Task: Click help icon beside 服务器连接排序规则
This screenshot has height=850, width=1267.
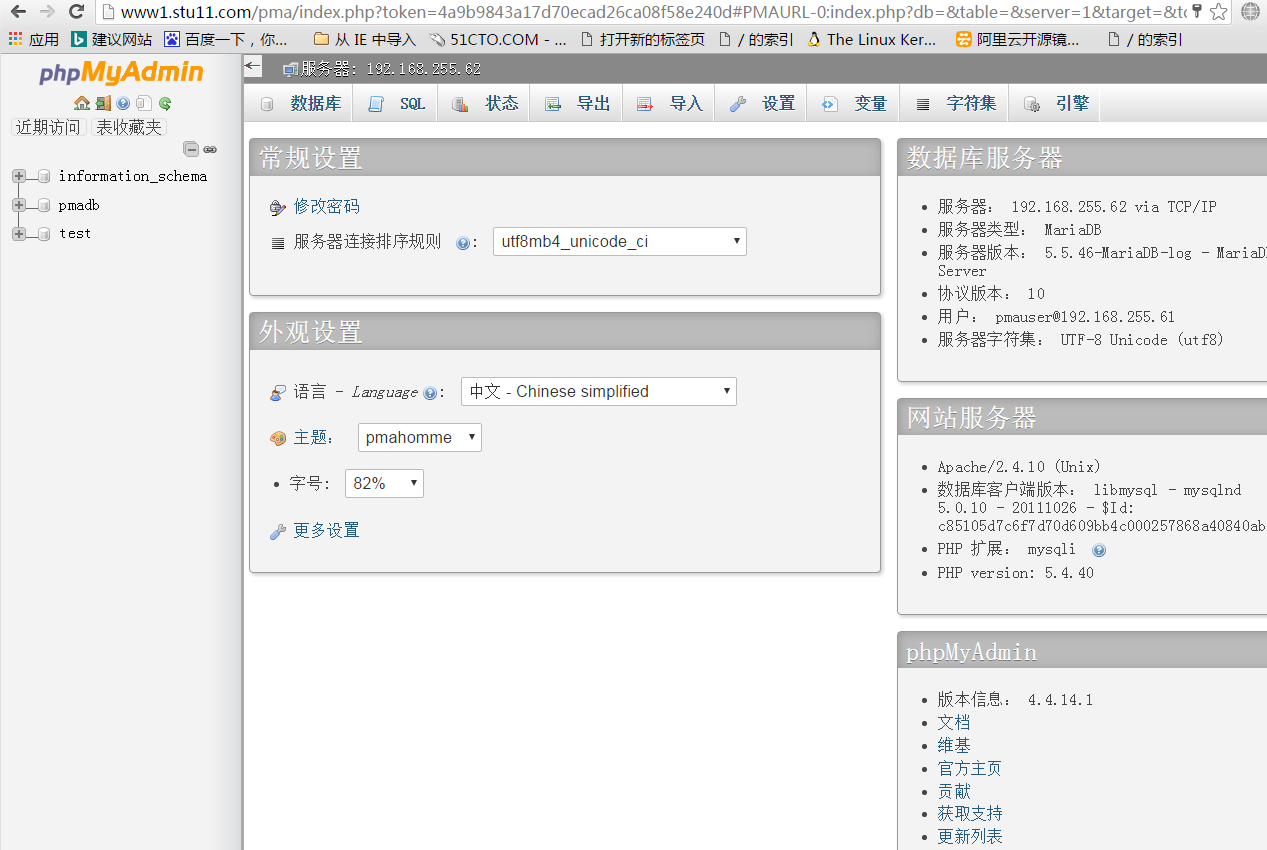Action: click(x=462, y=243)
